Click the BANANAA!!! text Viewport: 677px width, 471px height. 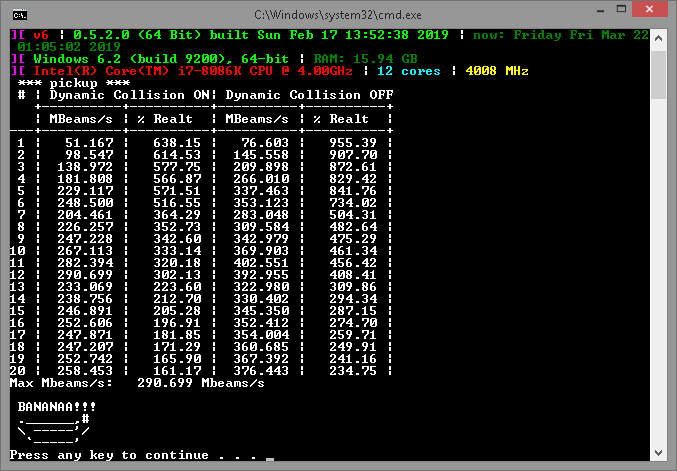click(57, 407)
